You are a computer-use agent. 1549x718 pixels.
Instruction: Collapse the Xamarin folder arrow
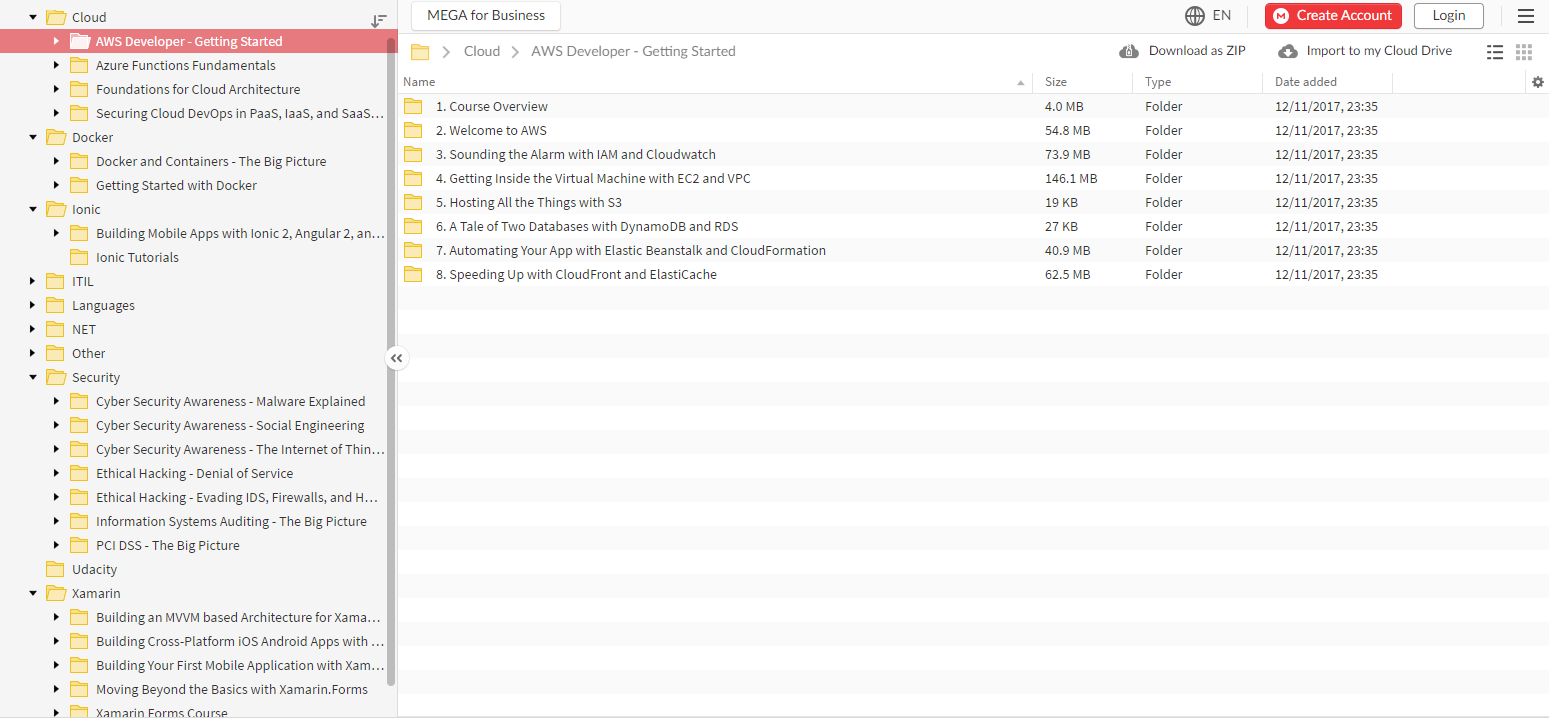(33, 593)
